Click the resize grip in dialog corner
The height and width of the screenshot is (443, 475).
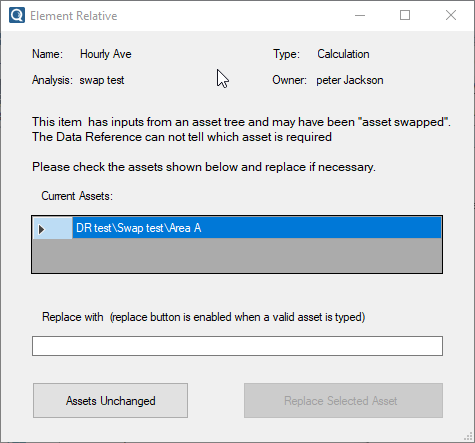point(468,437)
